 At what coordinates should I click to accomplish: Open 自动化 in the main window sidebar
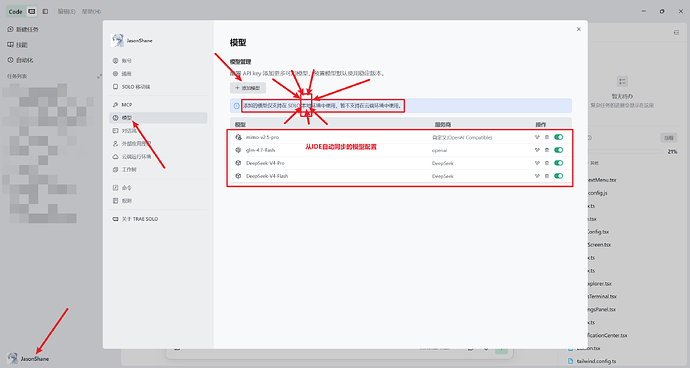click(x=20, y=60)
